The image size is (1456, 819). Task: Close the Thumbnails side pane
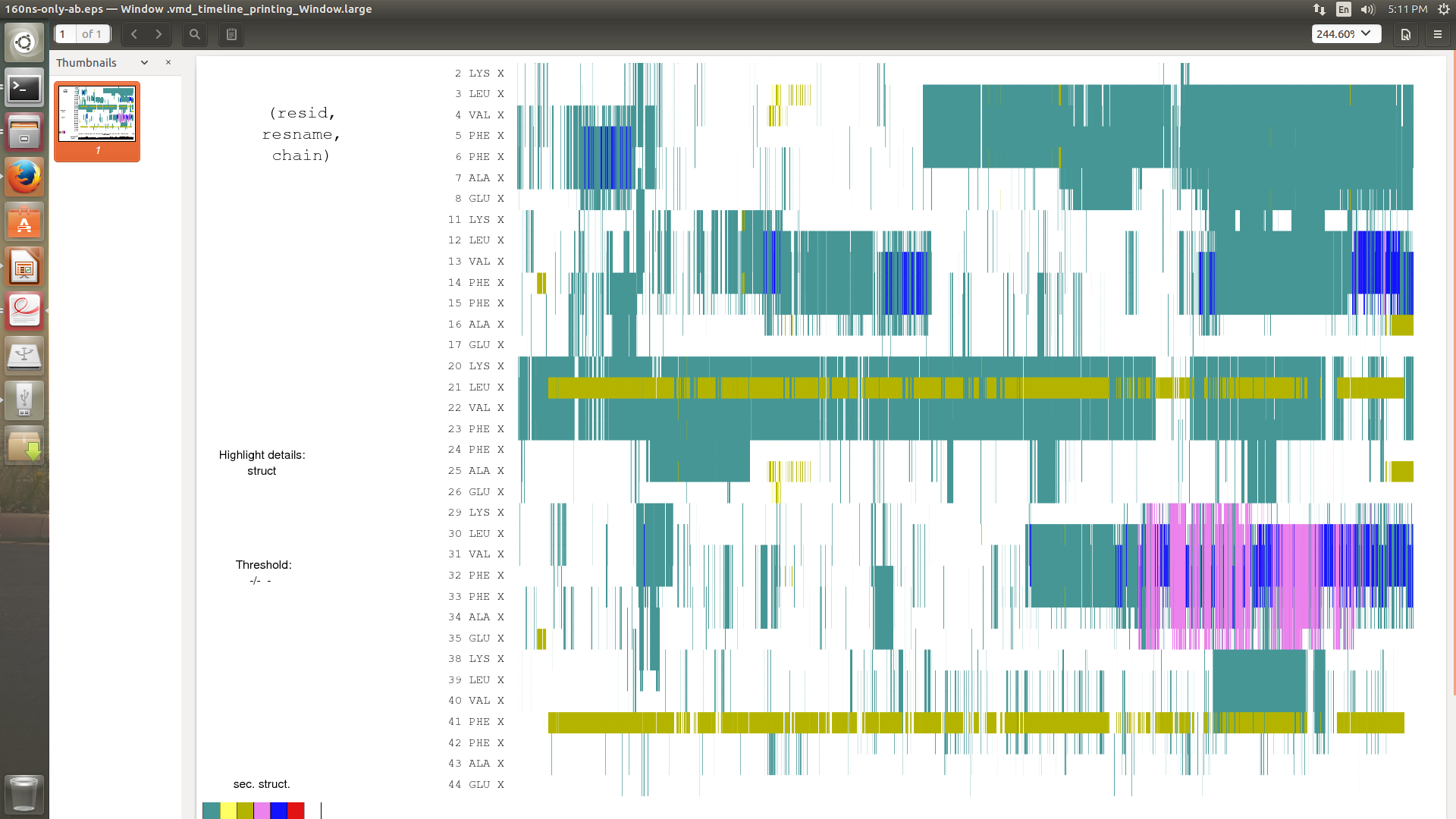pos(168,63)
